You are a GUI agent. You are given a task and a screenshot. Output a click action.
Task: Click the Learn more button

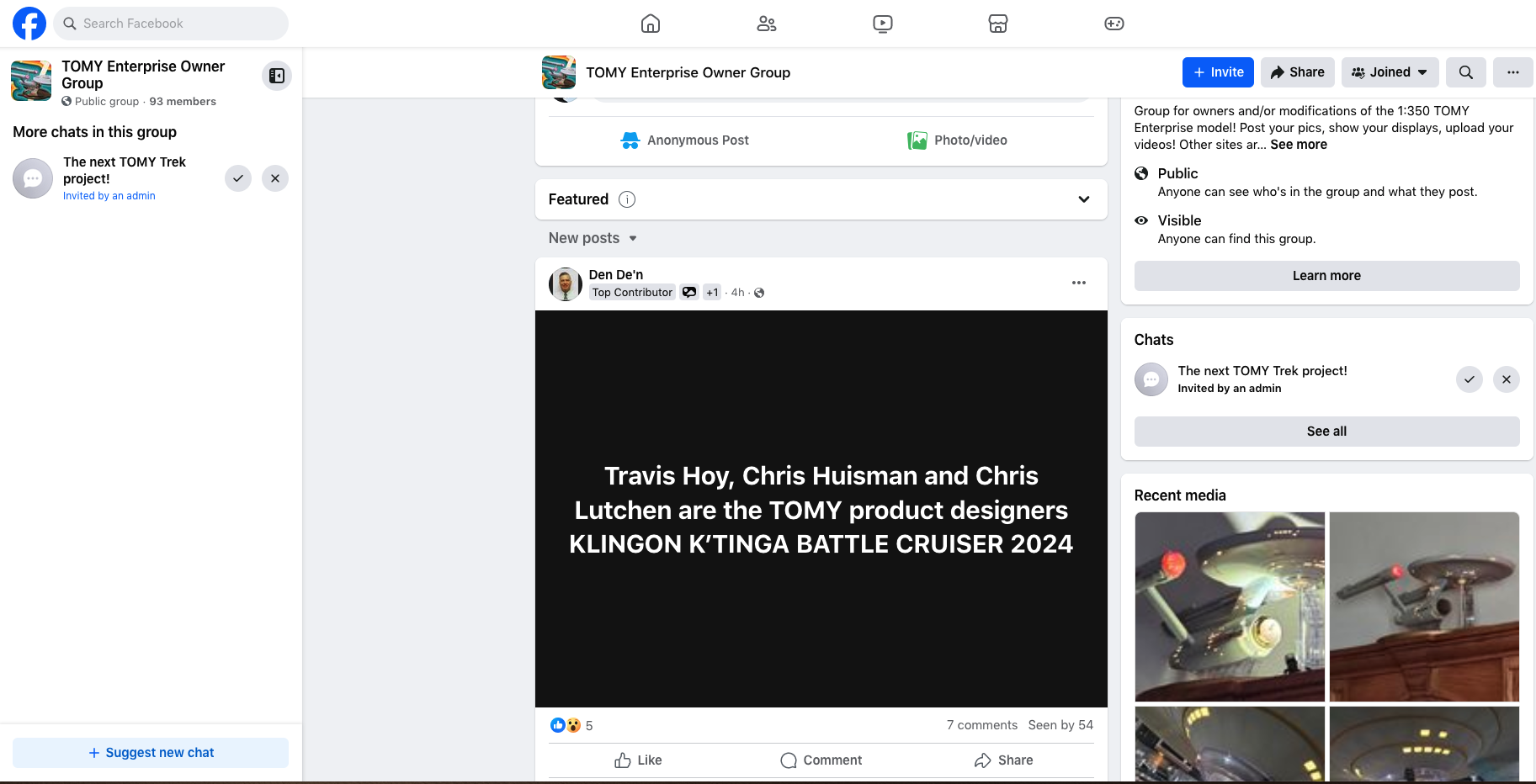(x=1326, y=276)
